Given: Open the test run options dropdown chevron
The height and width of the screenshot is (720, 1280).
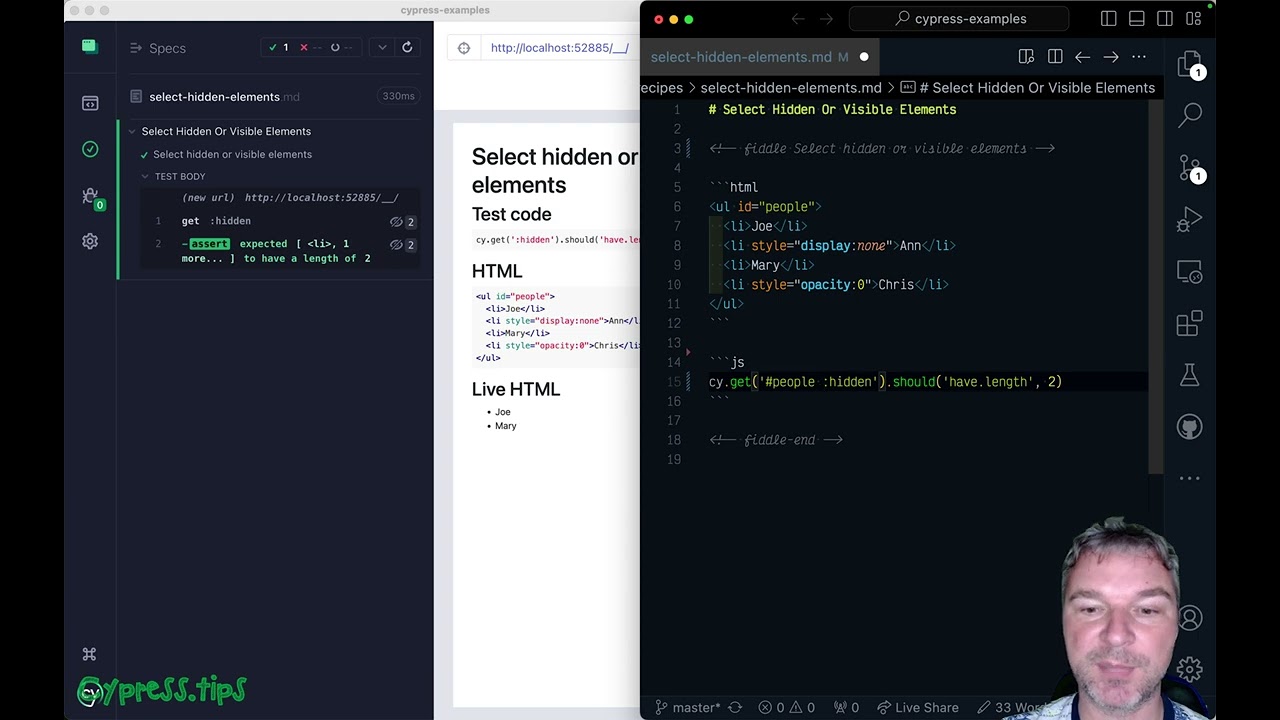Looking at the screenshot, I should [382, 47].
